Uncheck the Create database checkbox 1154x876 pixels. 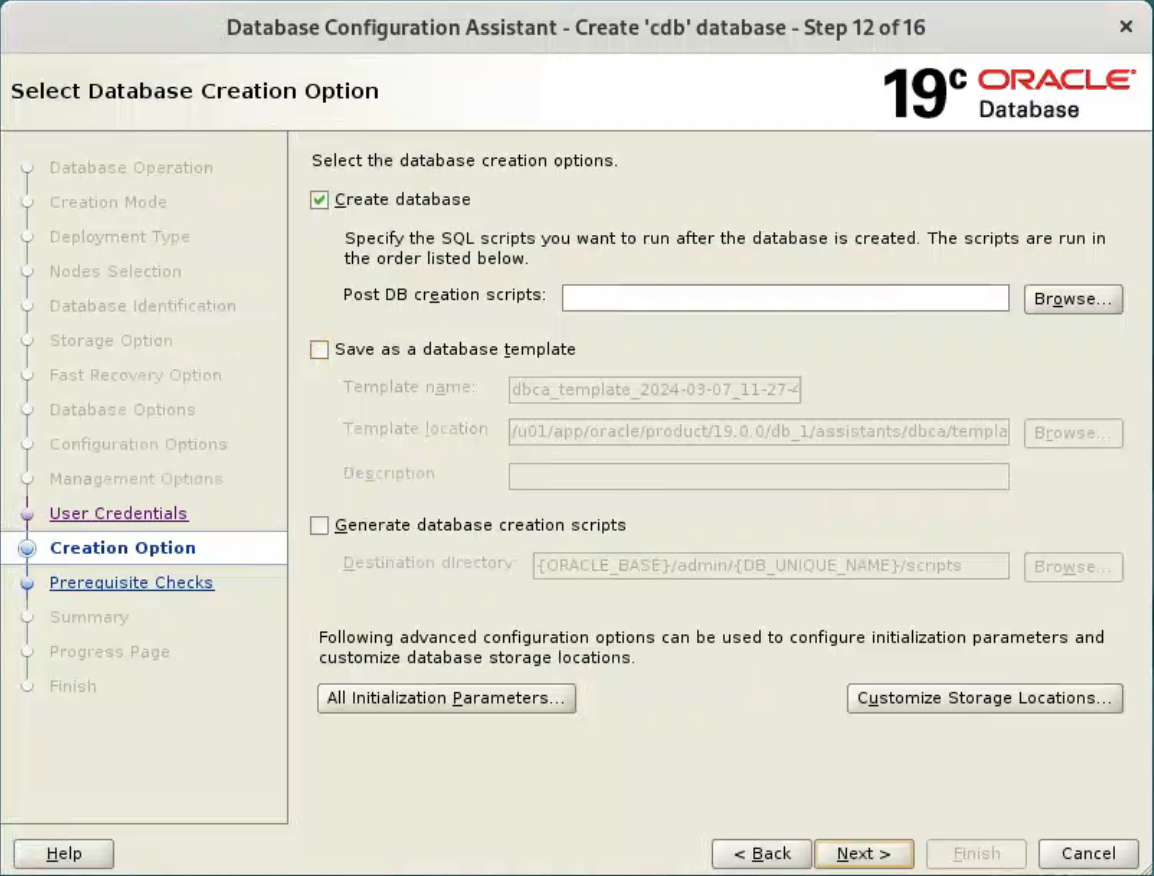[319, 200]
